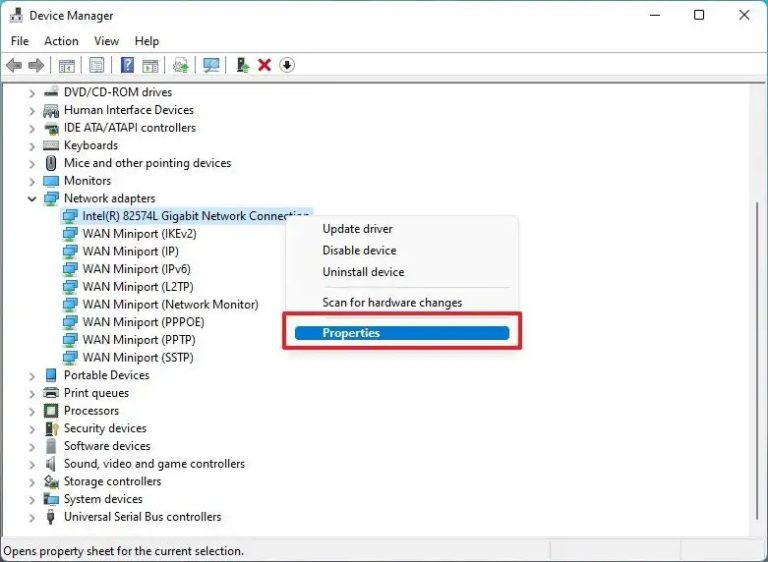Expand the Processors category
This screenshot has height=562, width=768.
32,411
